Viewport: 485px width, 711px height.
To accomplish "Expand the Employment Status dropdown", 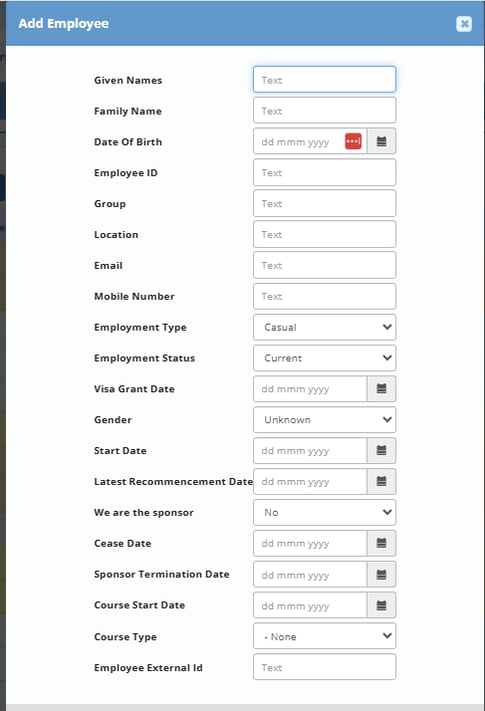I will [x=325, y=358].
